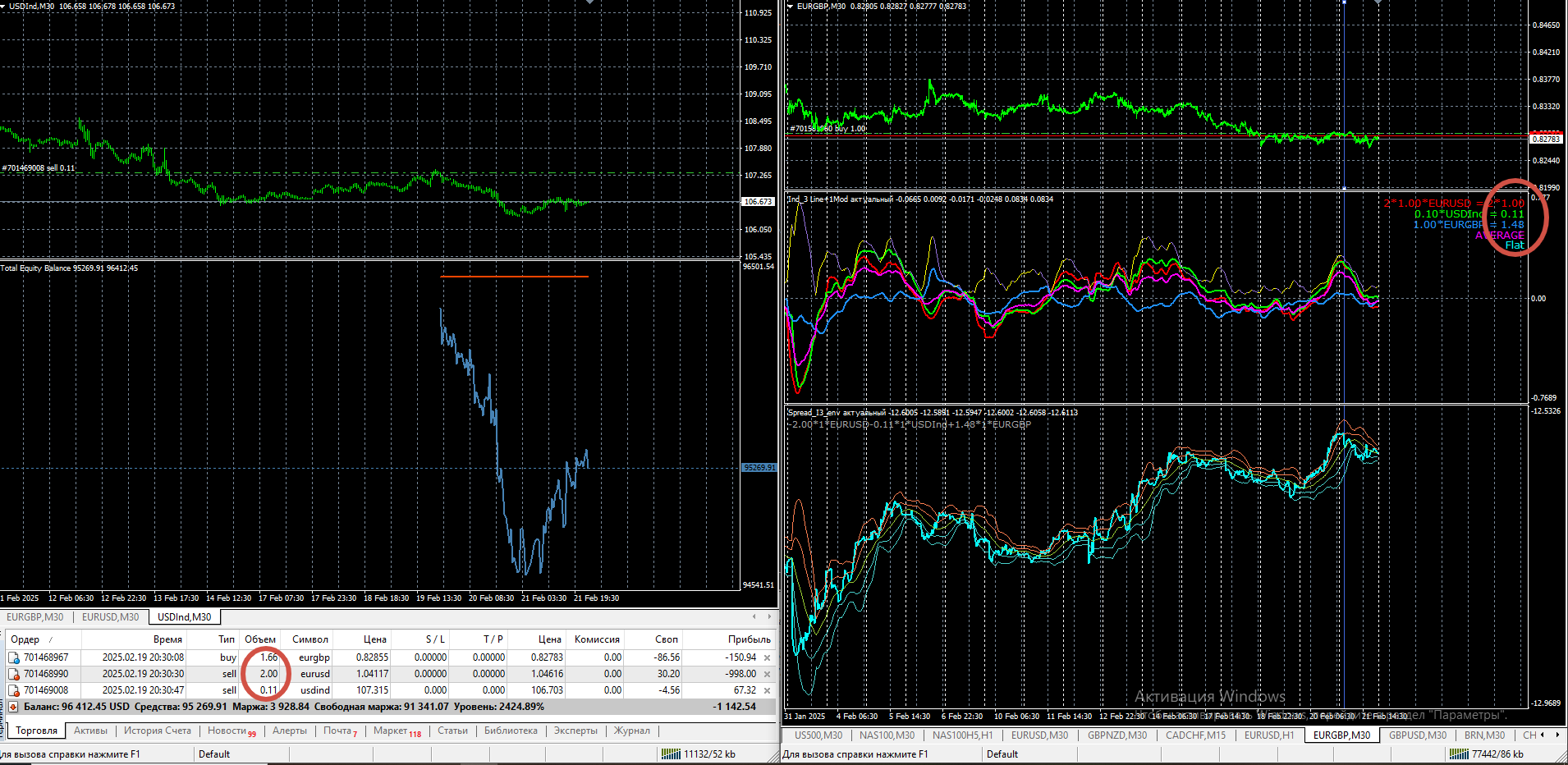The image size is (1568, 765).
Task: Click the Default profile in right status bar
Action: coord(1002,754)
